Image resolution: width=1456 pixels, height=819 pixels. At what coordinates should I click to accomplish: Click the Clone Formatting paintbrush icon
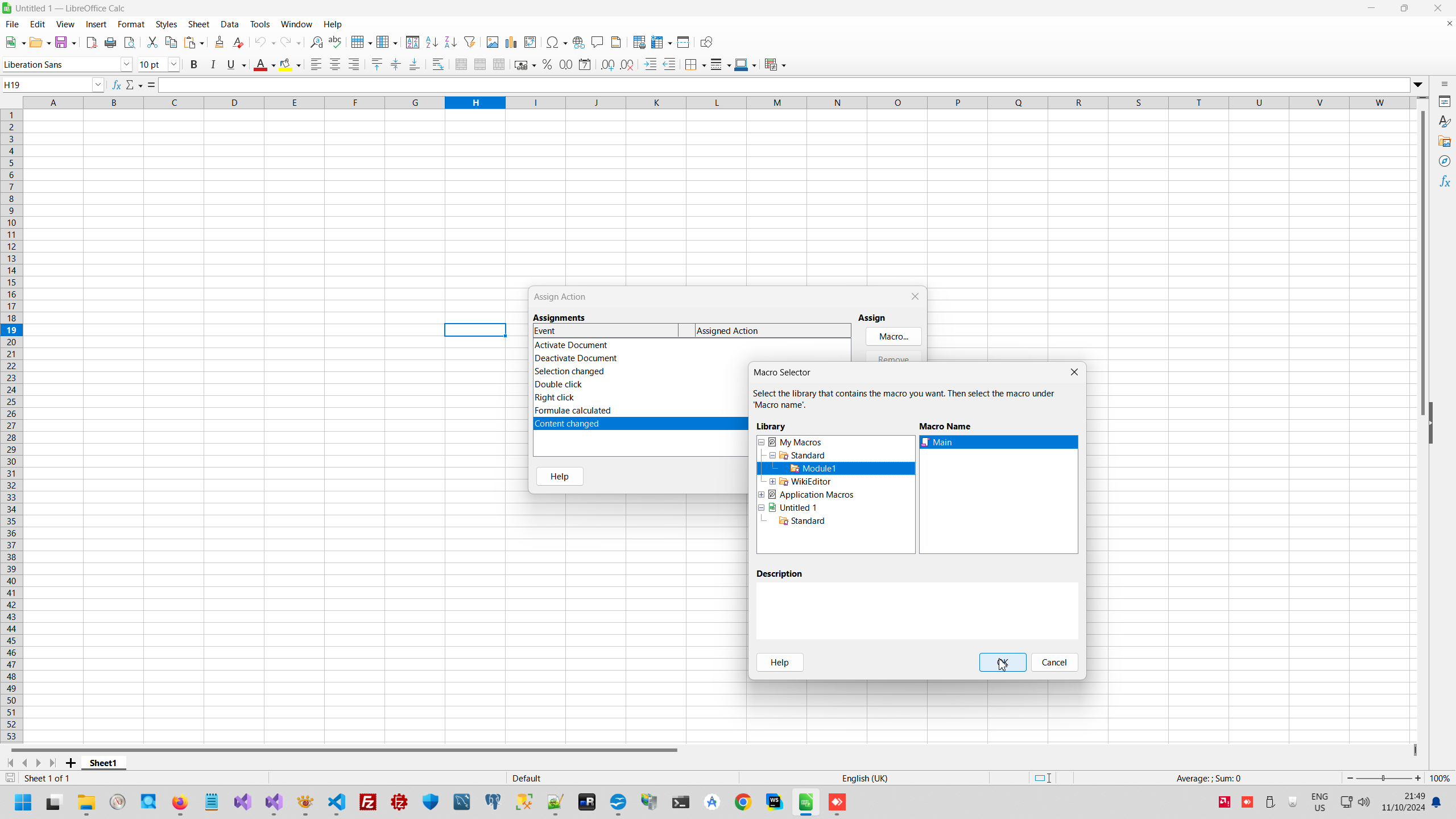[x=219, y=42]
